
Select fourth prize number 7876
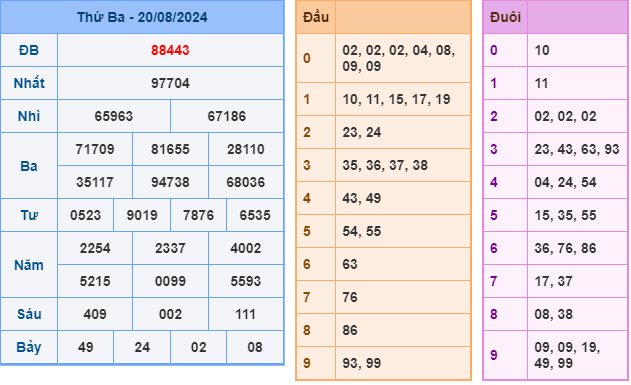198,215
